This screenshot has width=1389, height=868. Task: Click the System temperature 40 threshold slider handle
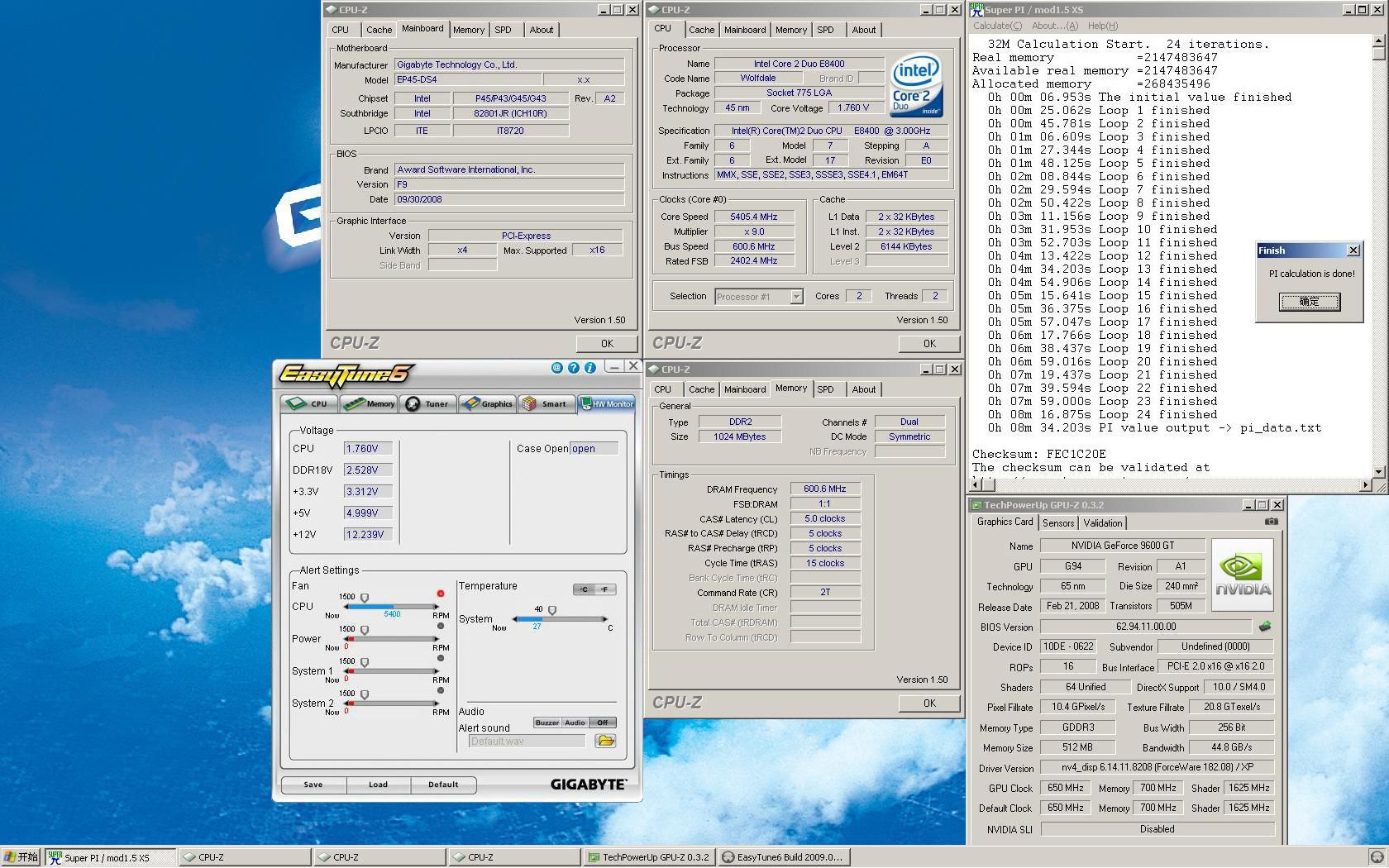[x=552, y=610]
